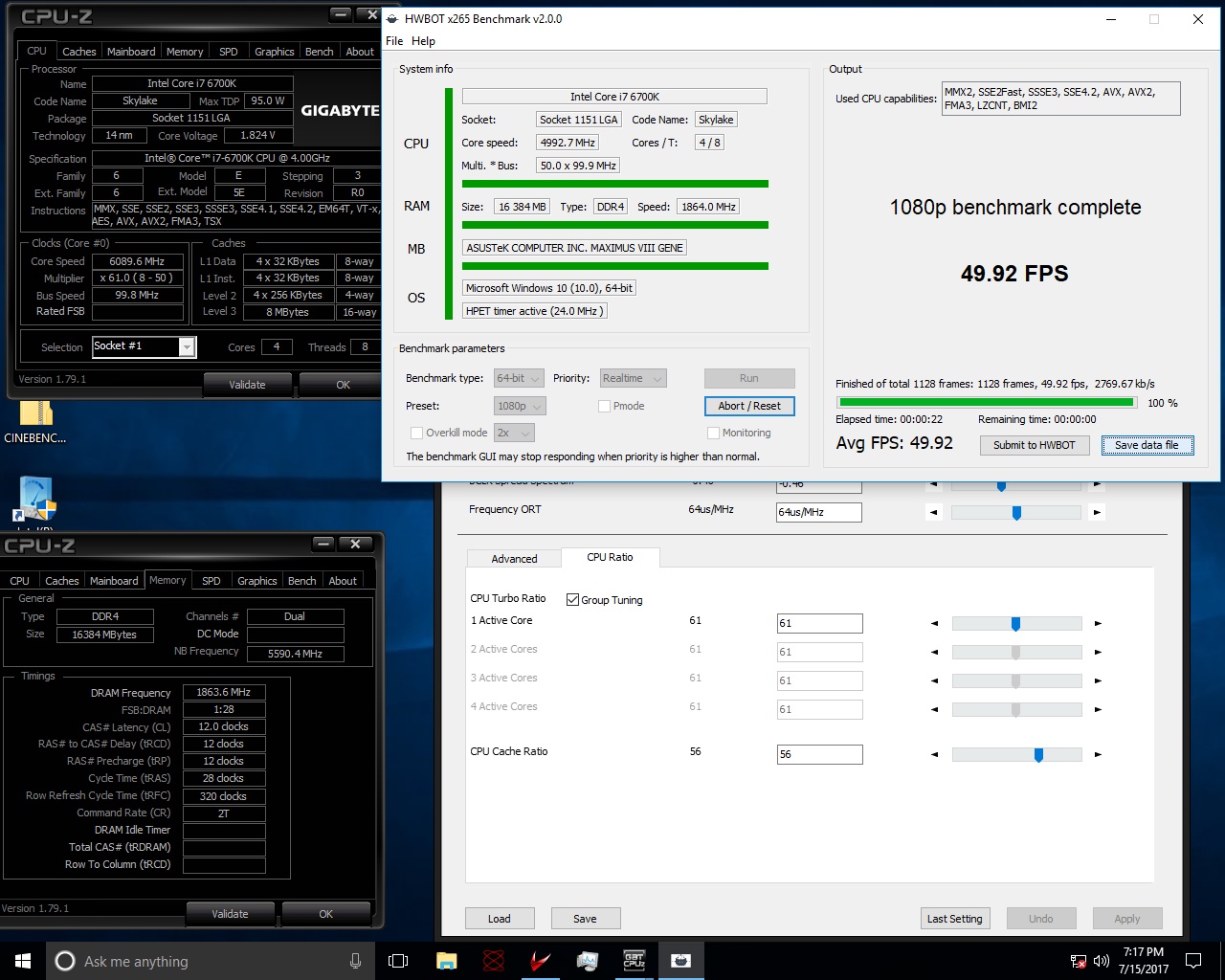Open the red wireframe app in the taskbar
1225x980 pixels.
tap(494, 961)
